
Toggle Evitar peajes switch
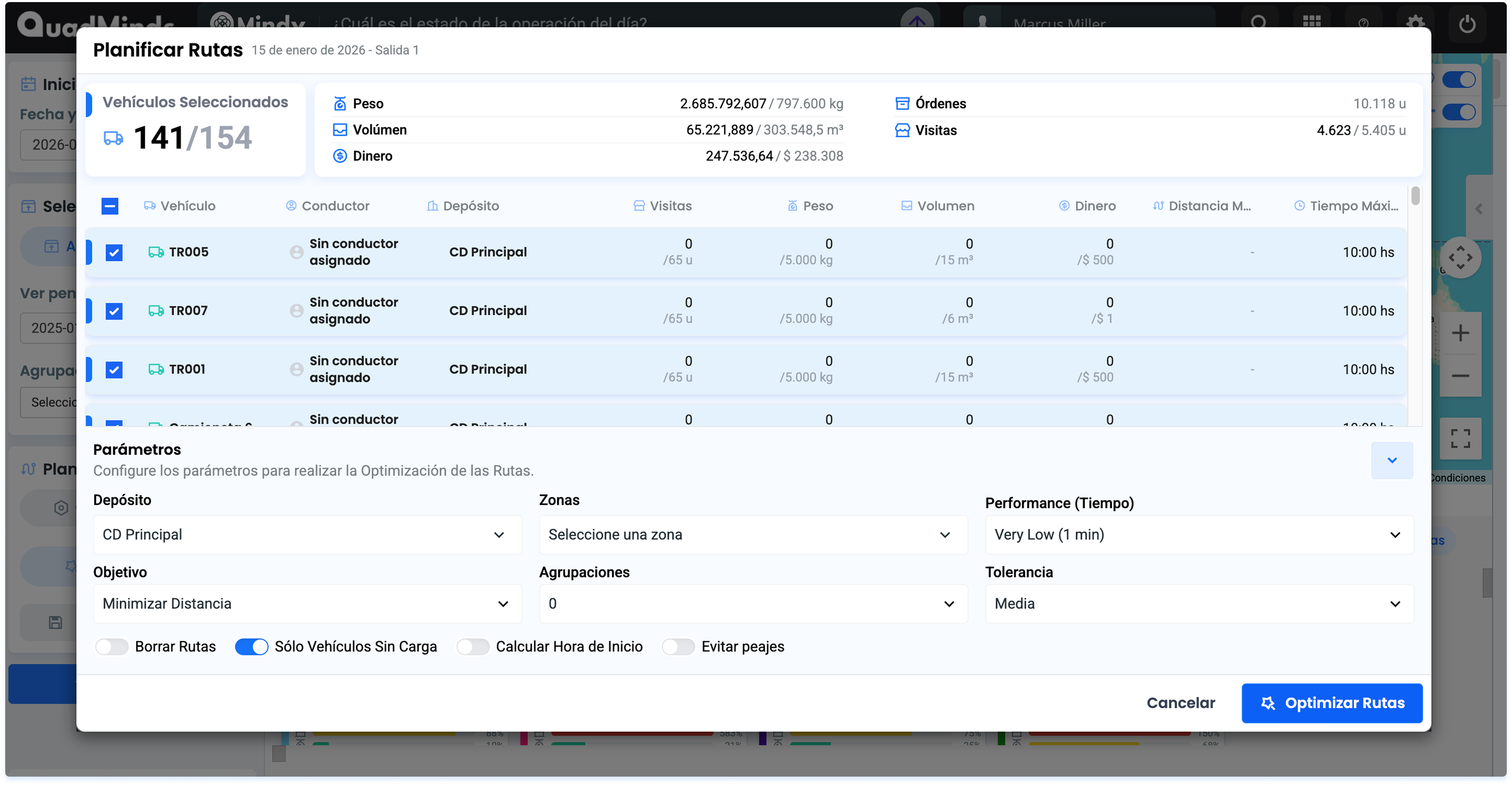[x=678, y=647]
